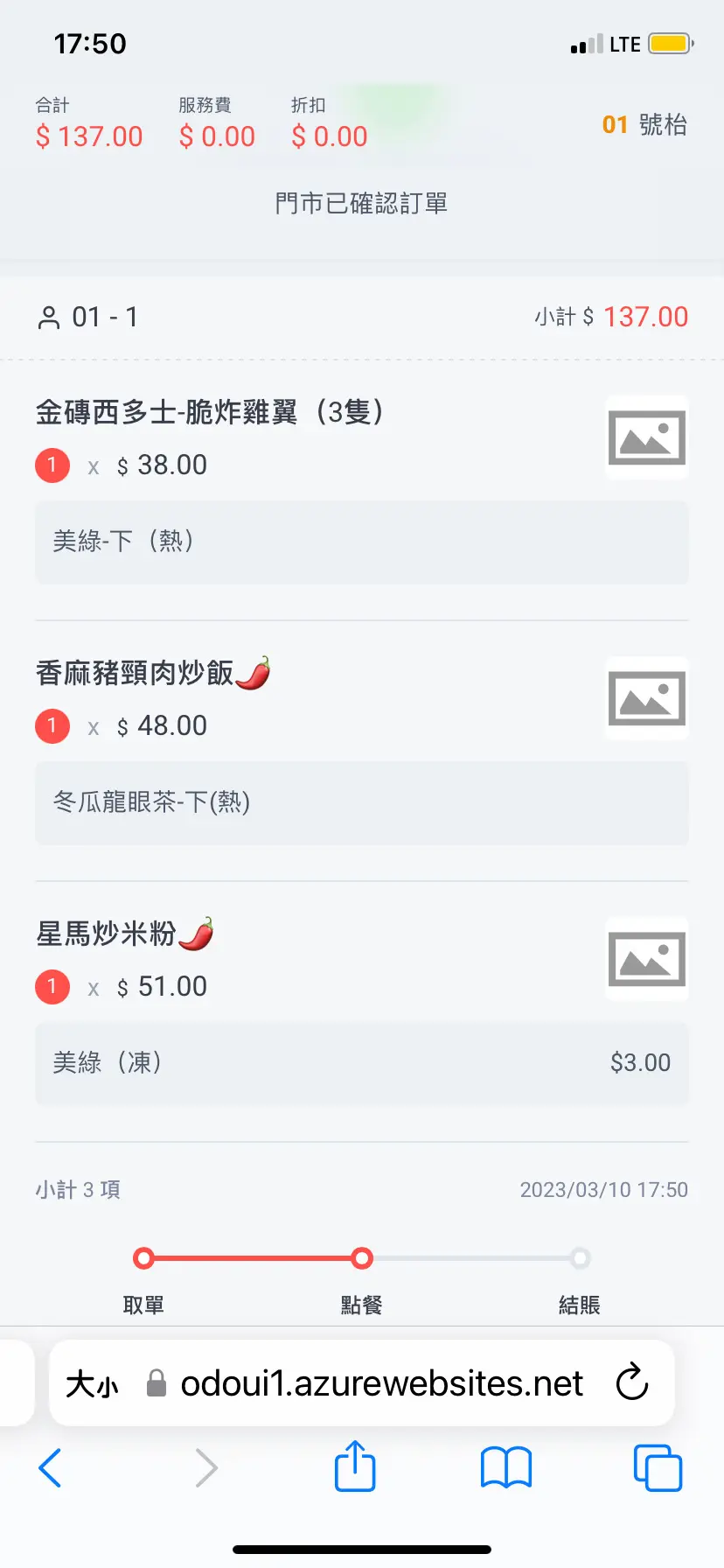Image resolution: width=724 pixels, height=1568 pixels.
Task: Open 星馬炒米粉 image placeholder
Action: [646, 959]
